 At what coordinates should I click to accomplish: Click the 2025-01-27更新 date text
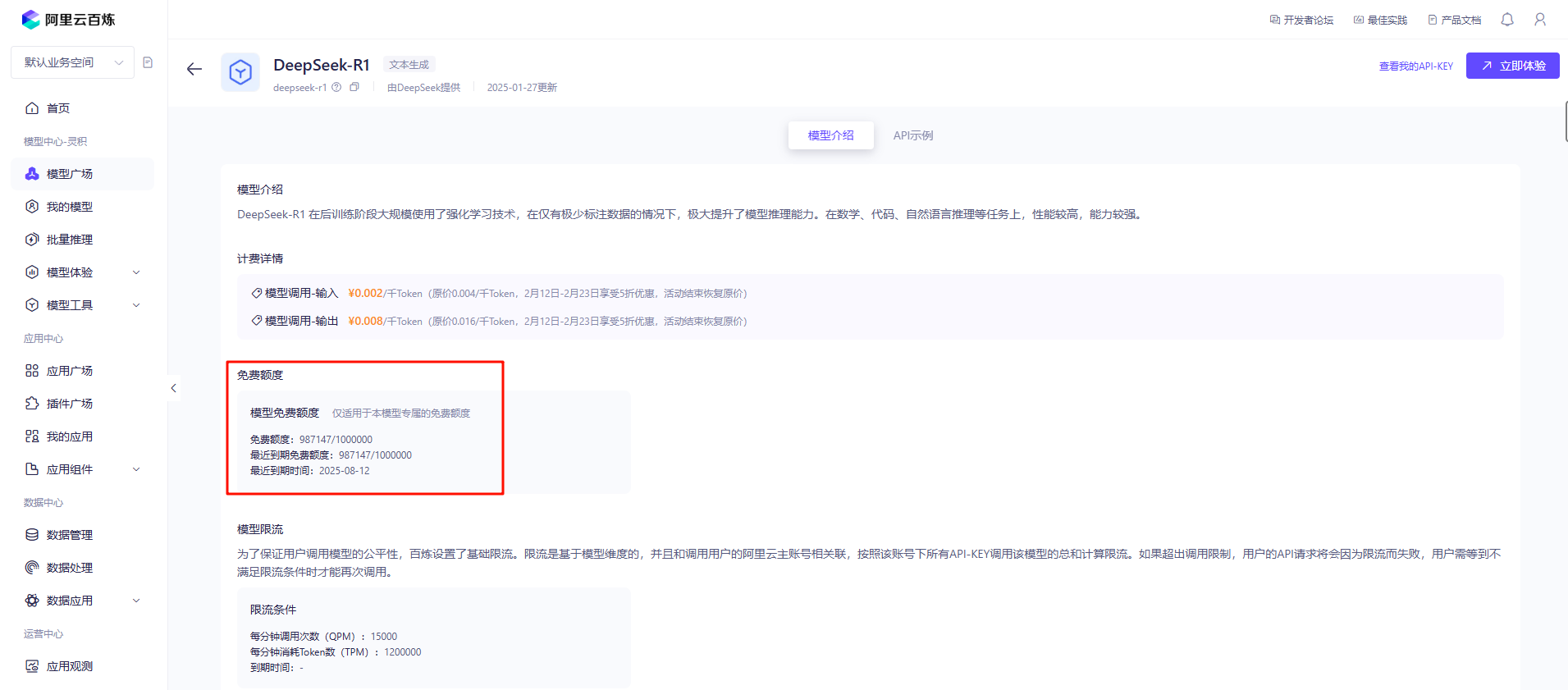point(522,87)
